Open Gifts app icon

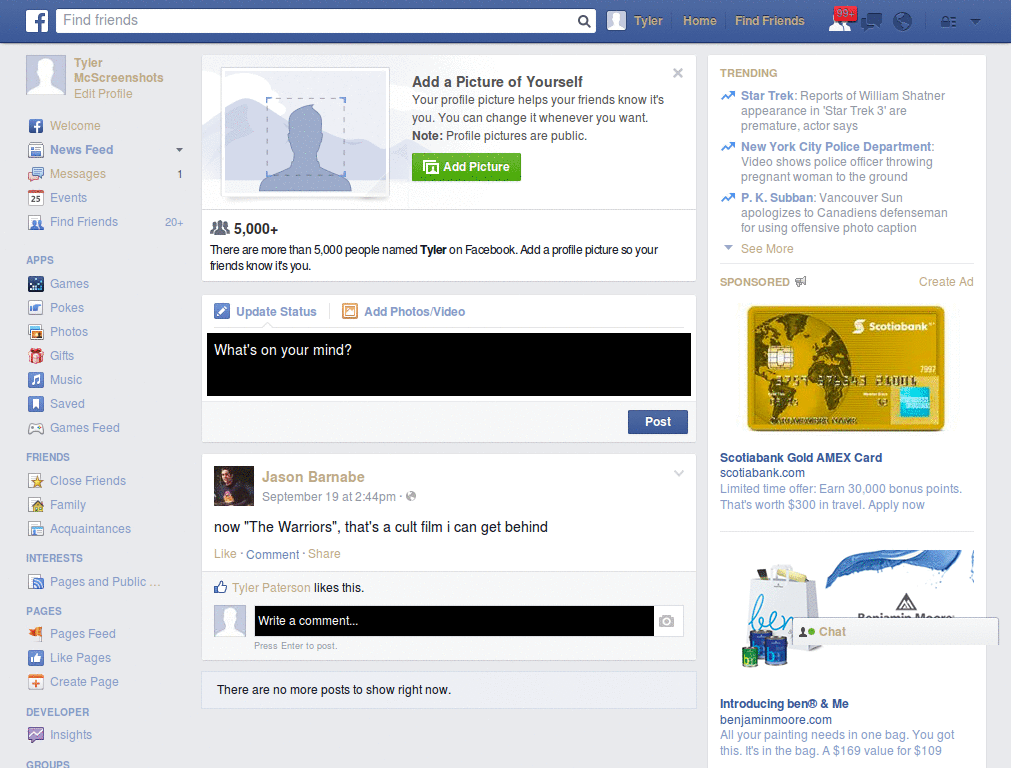point(36,356)
